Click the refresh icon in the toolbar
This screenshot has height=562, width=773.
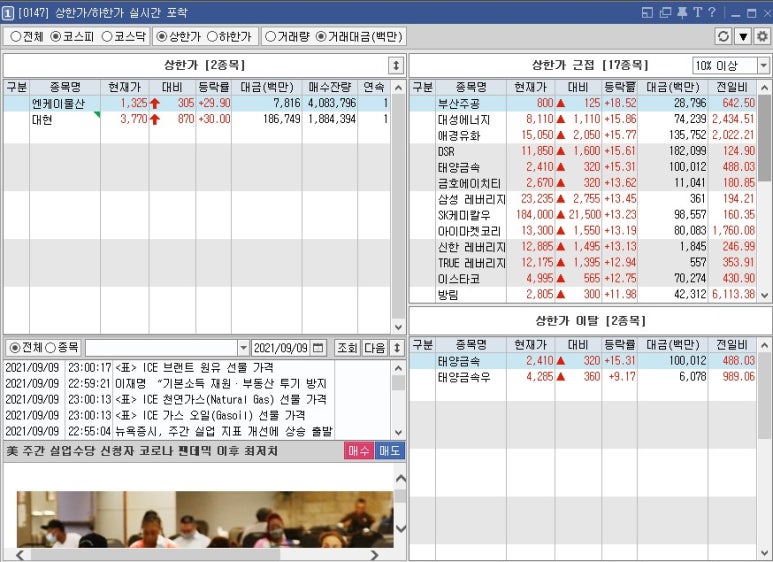coord(724,36)
